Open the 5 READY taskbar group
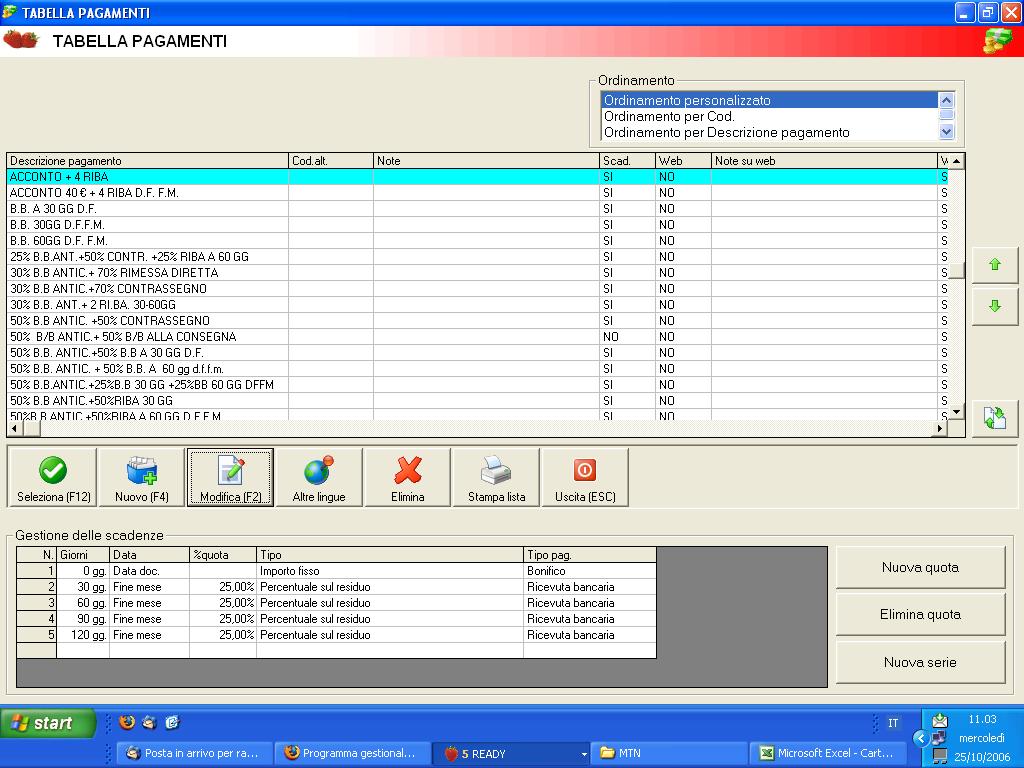The image size is (1024, 768). tap(511, 753)
